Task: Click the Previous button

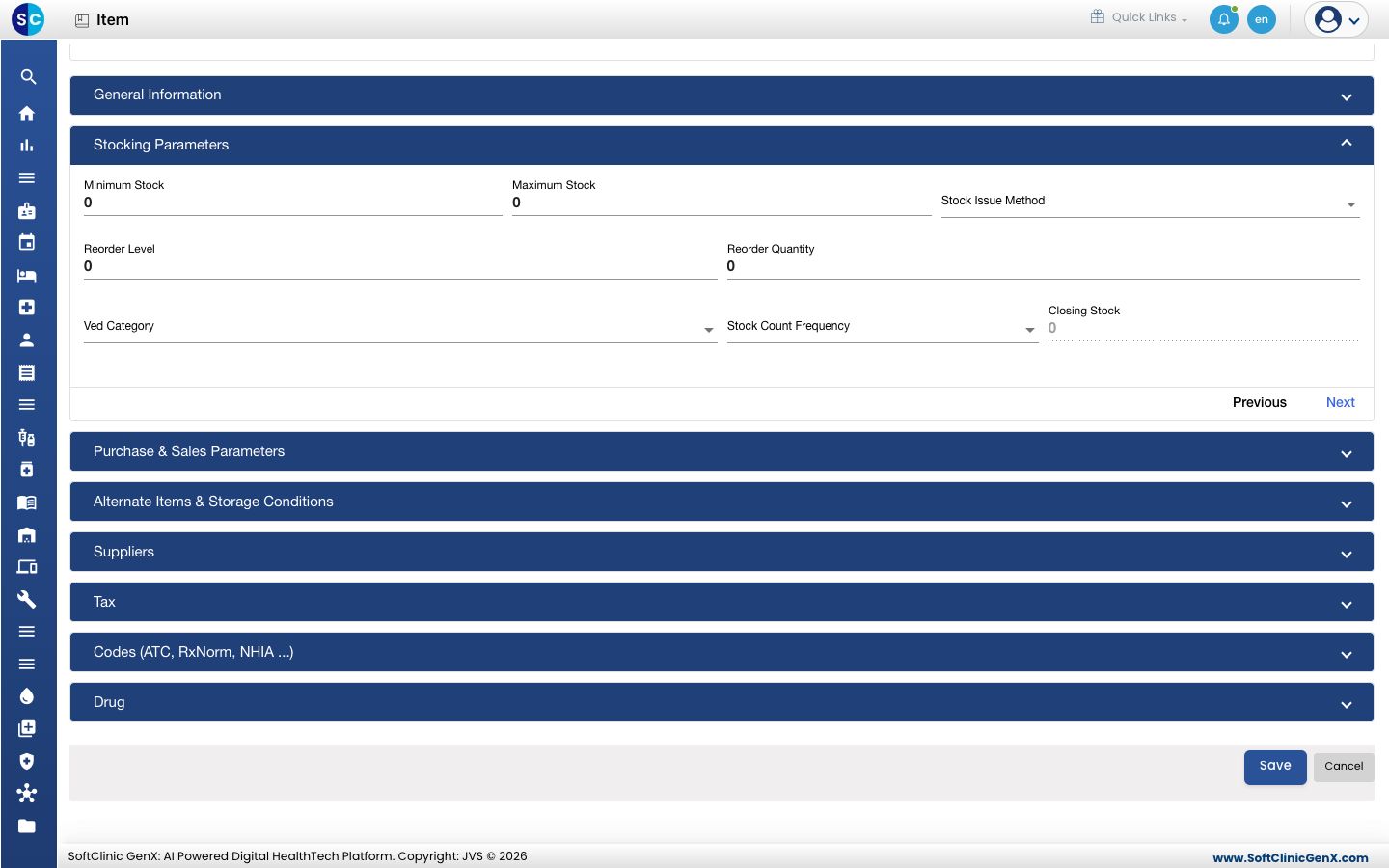Action: tap(1260, 403)
